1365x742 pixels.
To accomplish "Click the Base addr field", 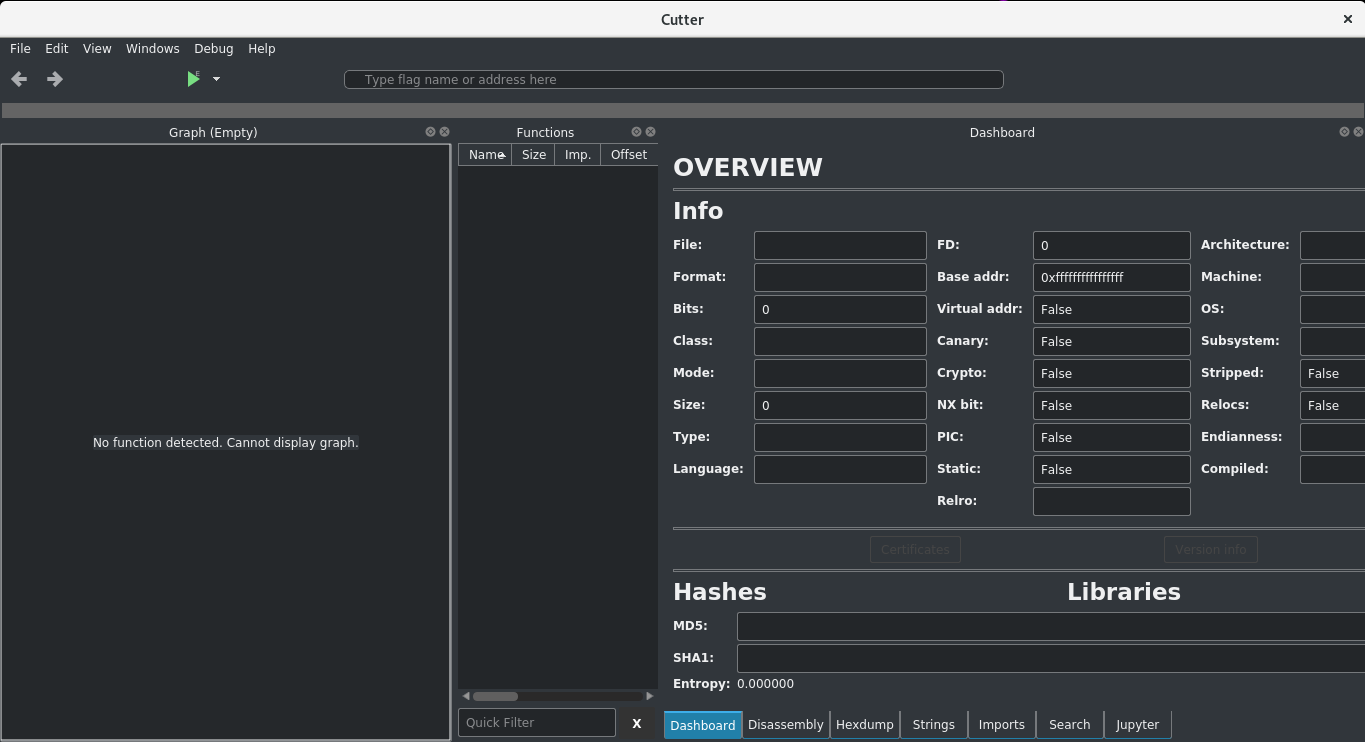I will tap(1112, 277).
